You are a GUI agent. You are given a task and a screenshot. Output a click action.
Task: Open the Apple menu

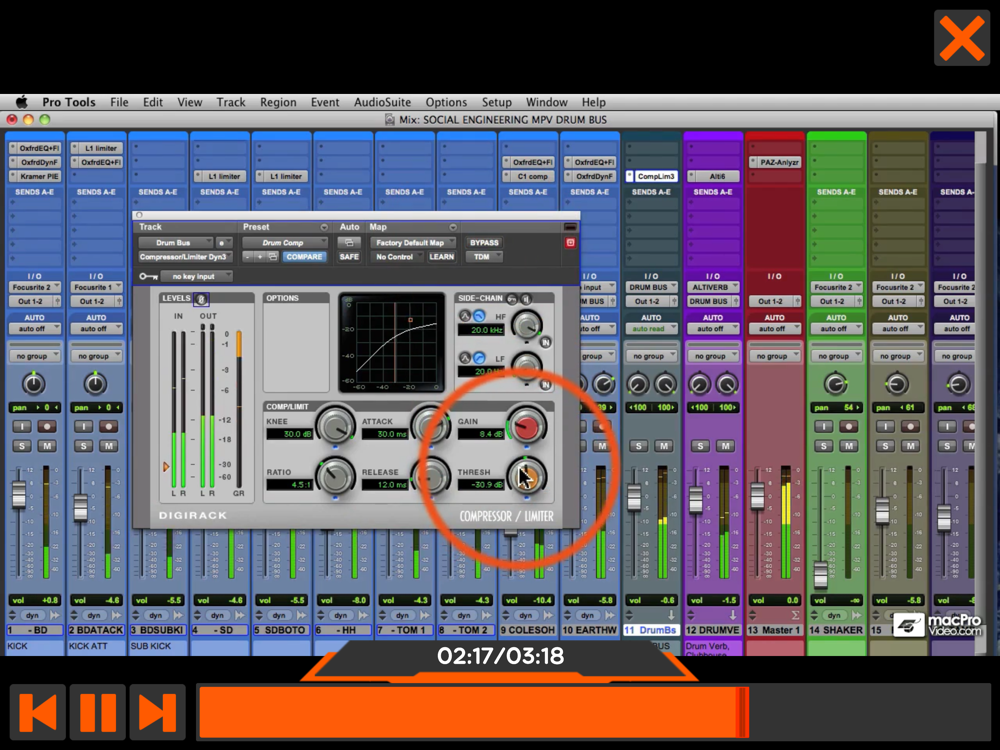[22, 102]
